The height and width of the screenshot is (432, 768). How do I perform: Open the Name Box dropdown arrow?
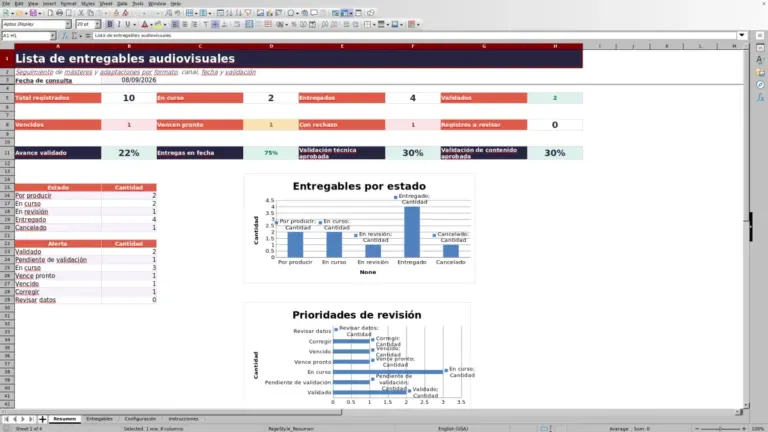pyautogui.click(x=52, y=36)
